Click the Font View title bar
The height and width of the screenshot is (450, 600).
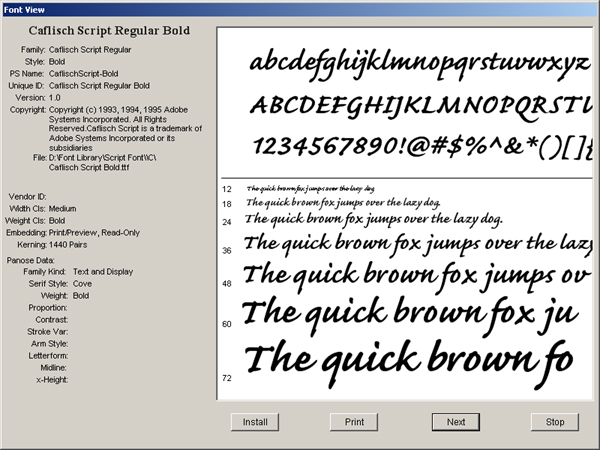tap(300, 7)
